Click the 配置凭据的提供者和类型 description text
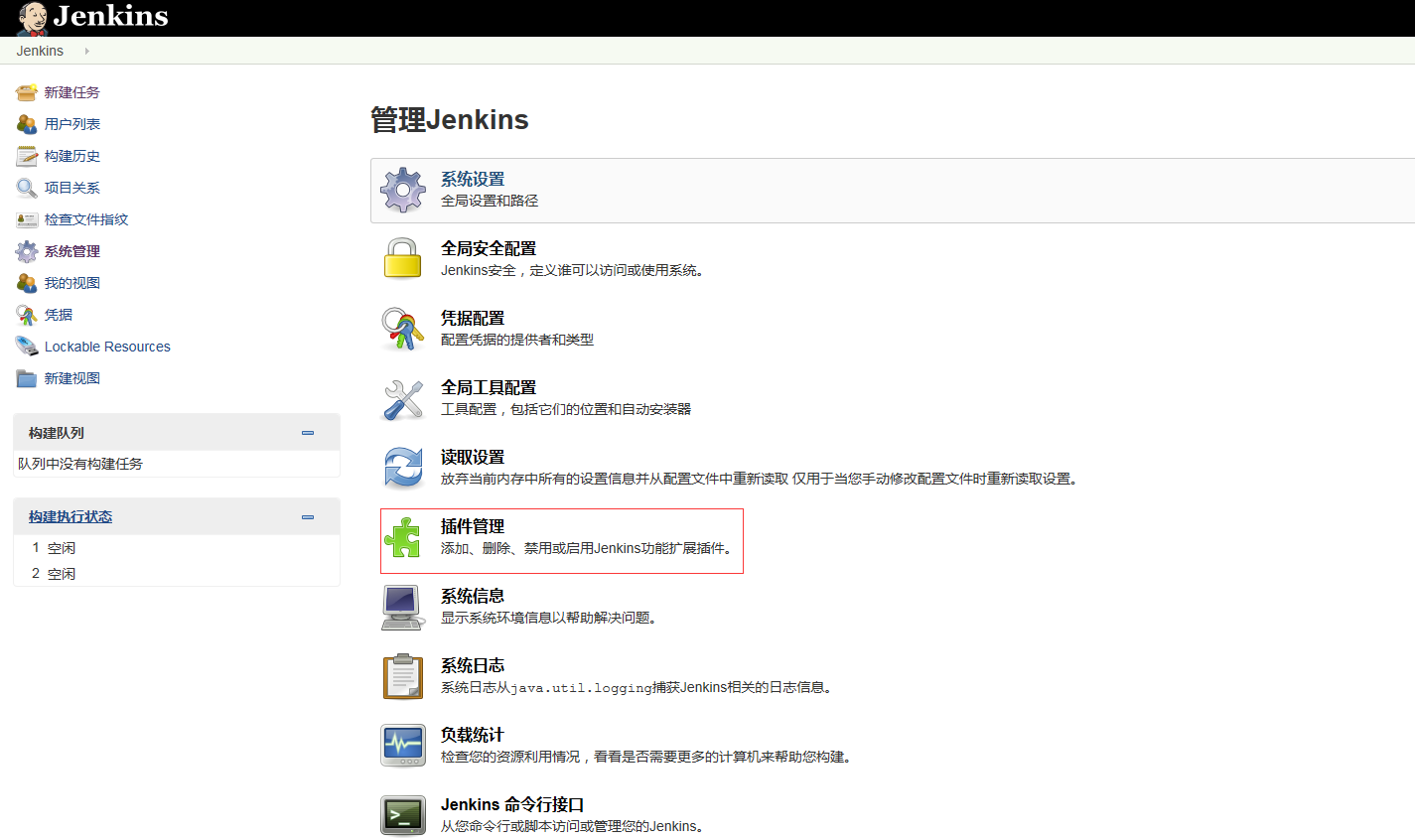 (517, 340)
